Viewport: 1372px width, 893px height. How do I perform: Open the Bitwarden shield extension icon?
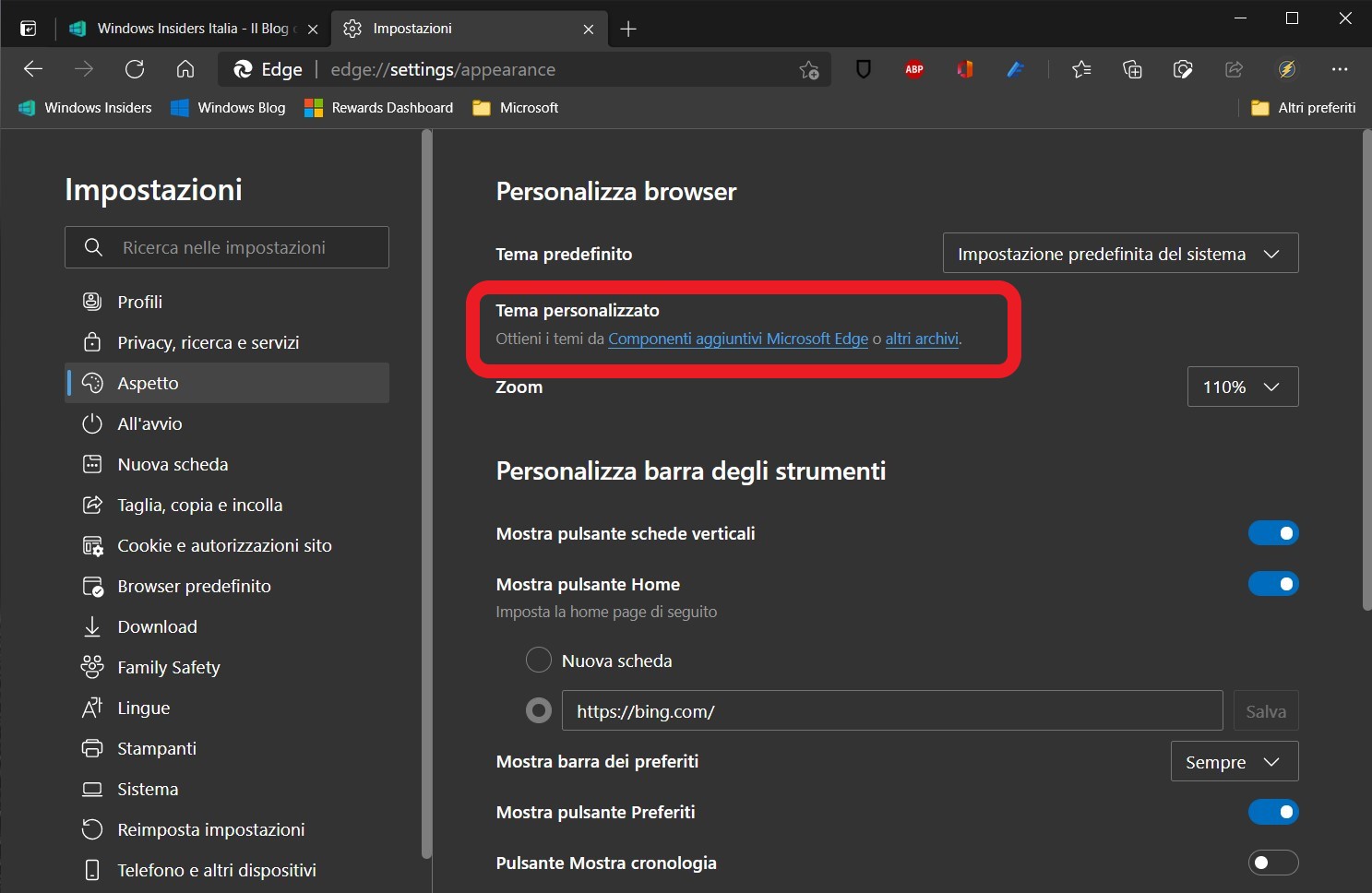(864, 69)
